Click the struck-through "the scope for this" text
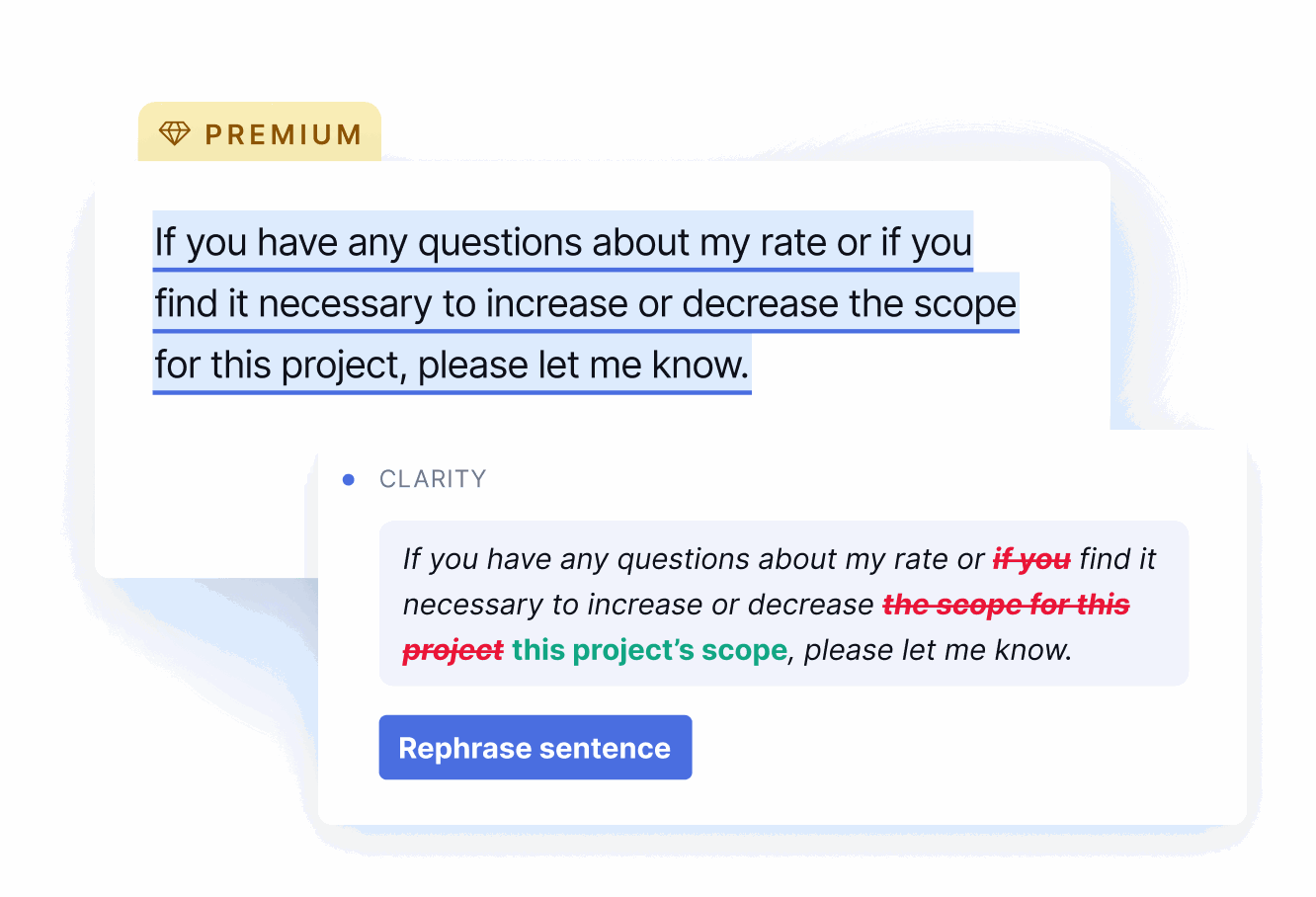This screenshot has width=1316, height=897. tap(1006, 605)
